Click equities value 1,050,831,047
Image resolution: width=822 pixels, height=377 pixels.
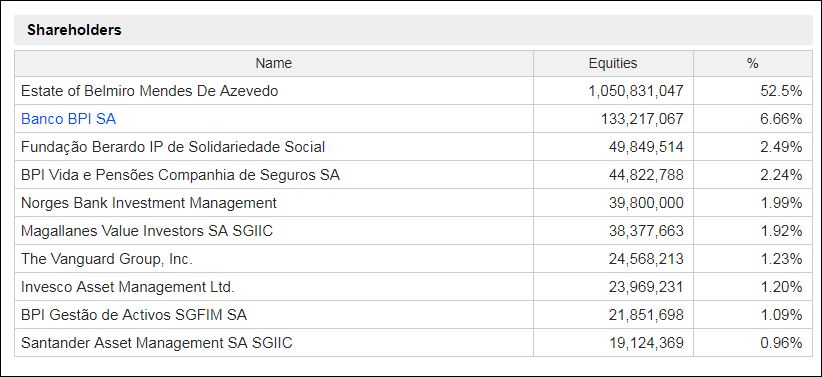(x=636, y=91)
